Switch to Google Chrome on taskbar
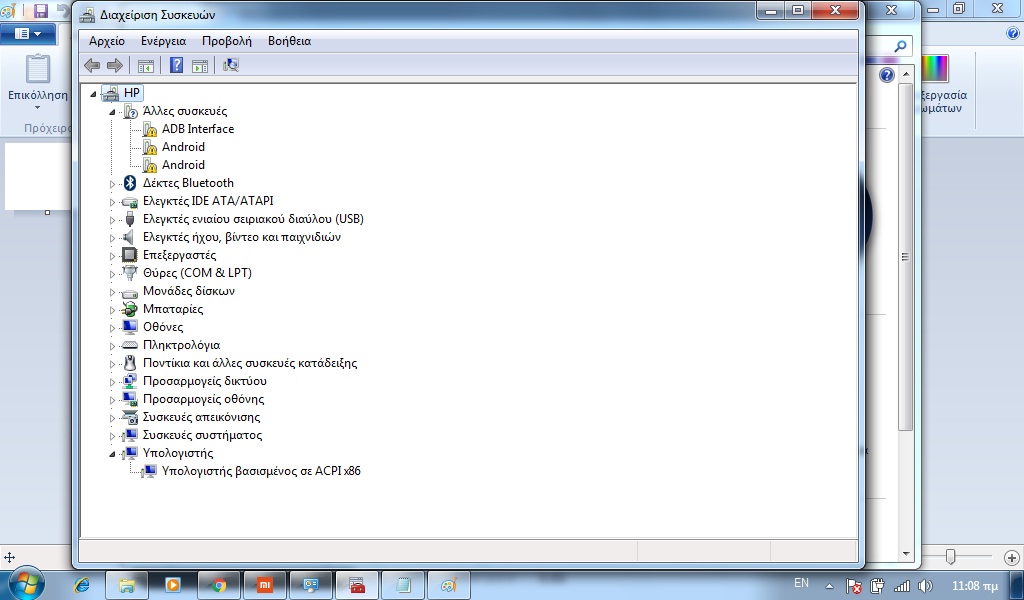This screenshot has width=1024, height=600. tap(219, 585)
